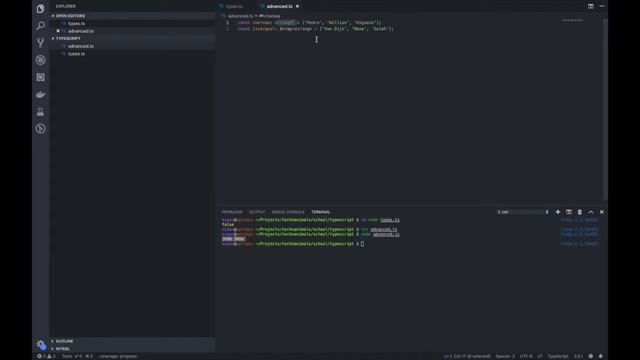Click the New Terminal plus icon
640x360 pixels.
[x=558, y=212]
